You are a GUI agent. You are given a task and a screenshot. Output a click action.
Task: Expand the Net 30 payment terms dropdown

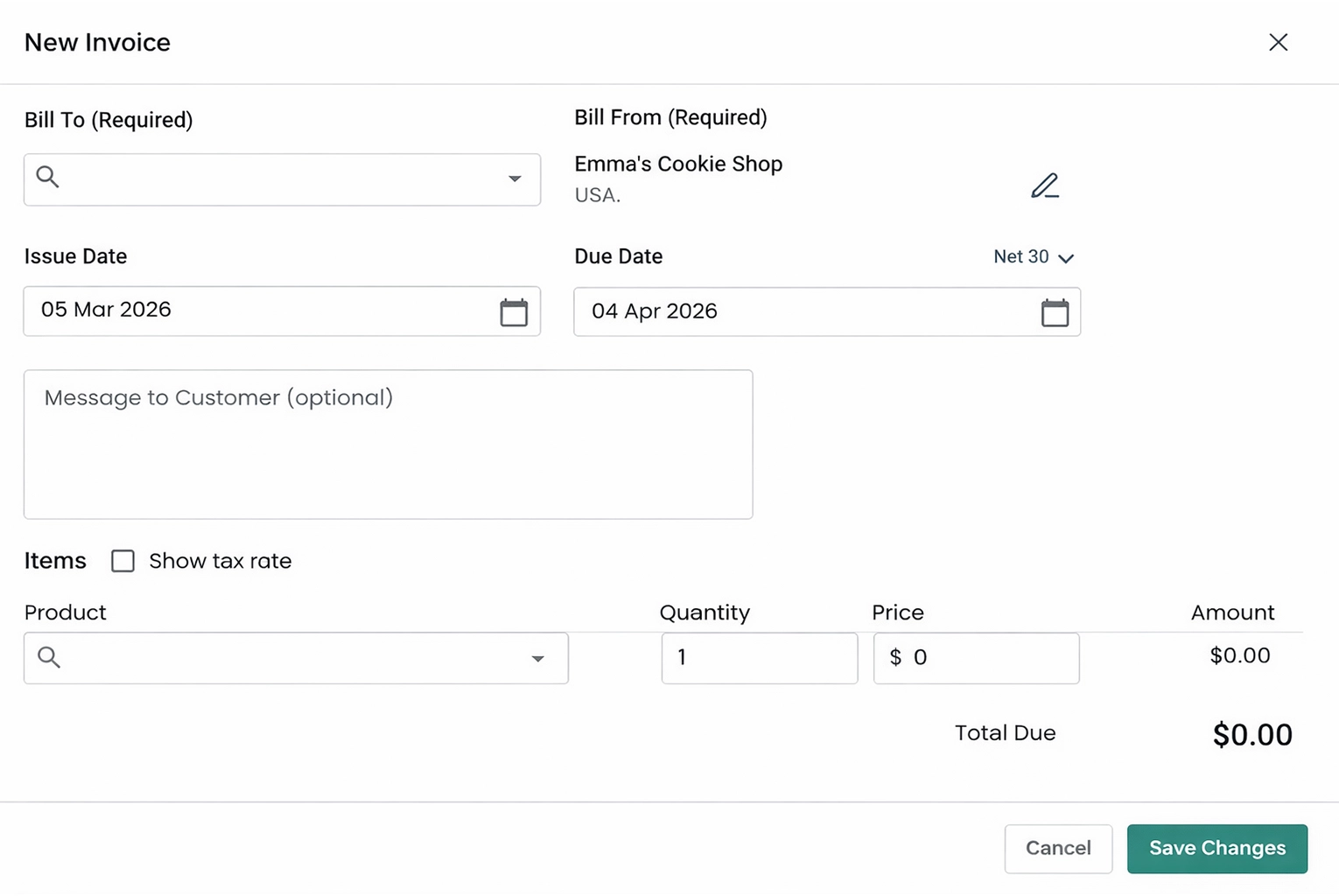click(x=1033, y=256)
